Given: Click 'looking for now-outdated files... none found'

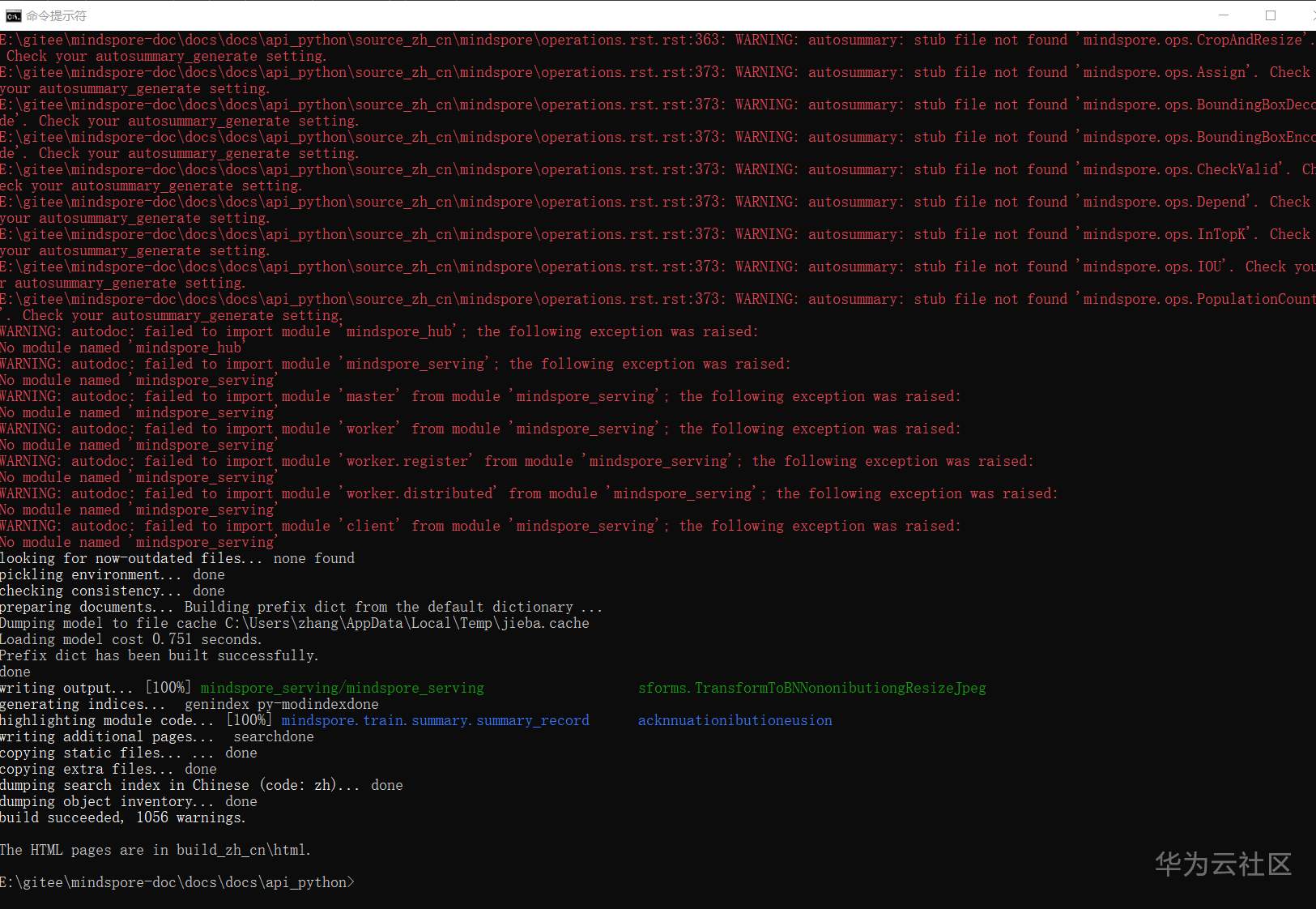Looking at the screenshot, I should click(177, 558).
